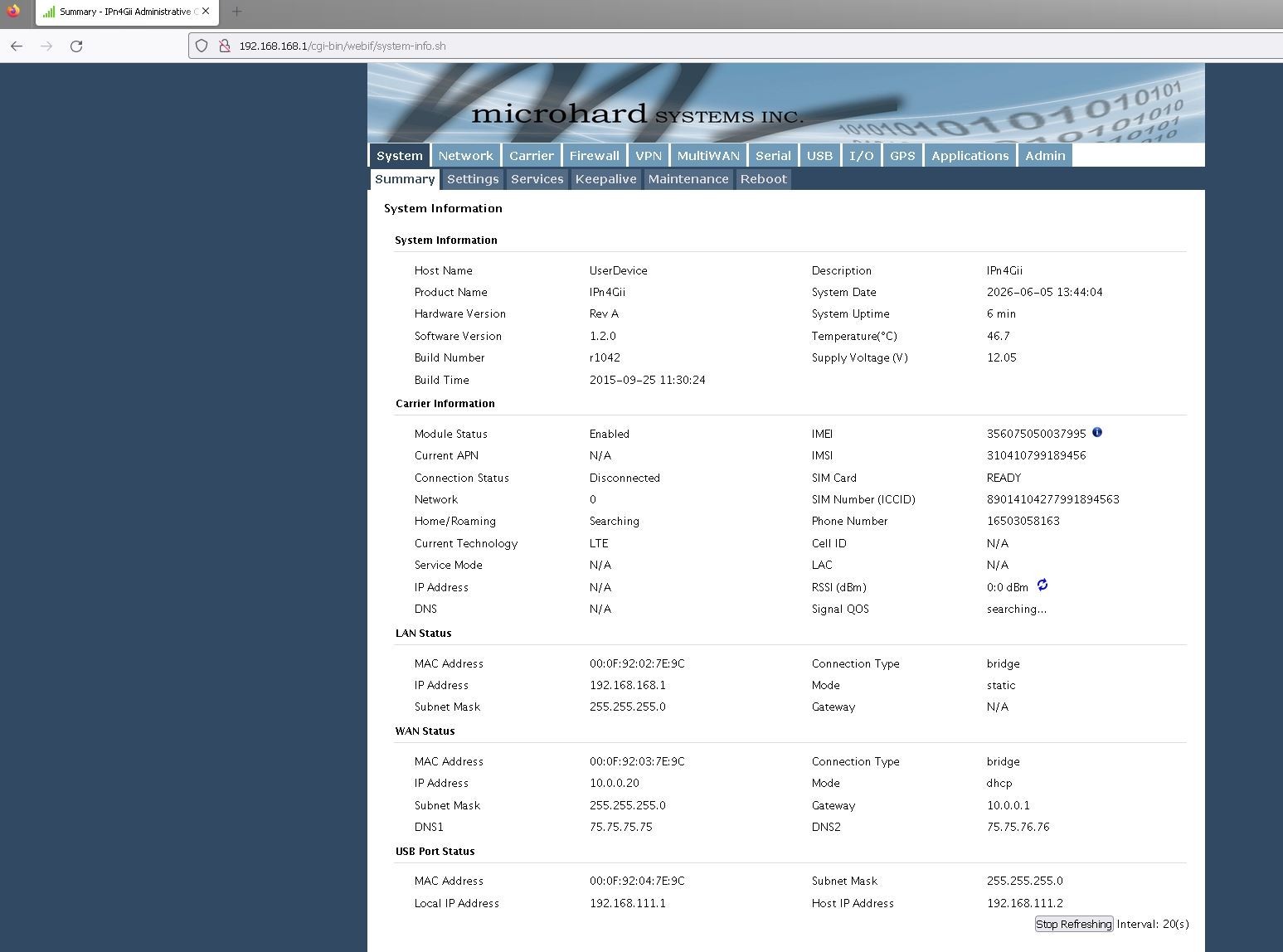The width and height of the screenshot is (1283, 952).
Task: Close the Summary browser tab
Action: (x=206, y=12)
